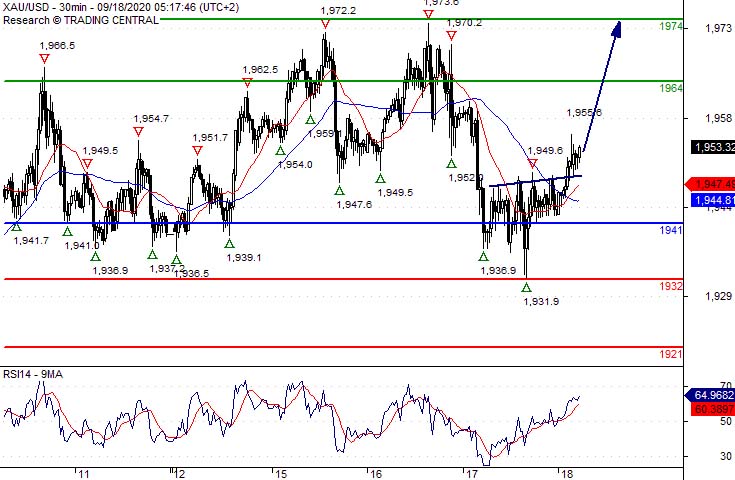Screen dimensions: 735x480
Task: Click the RSI 30 axis label
Action: (x=726, y=456)
